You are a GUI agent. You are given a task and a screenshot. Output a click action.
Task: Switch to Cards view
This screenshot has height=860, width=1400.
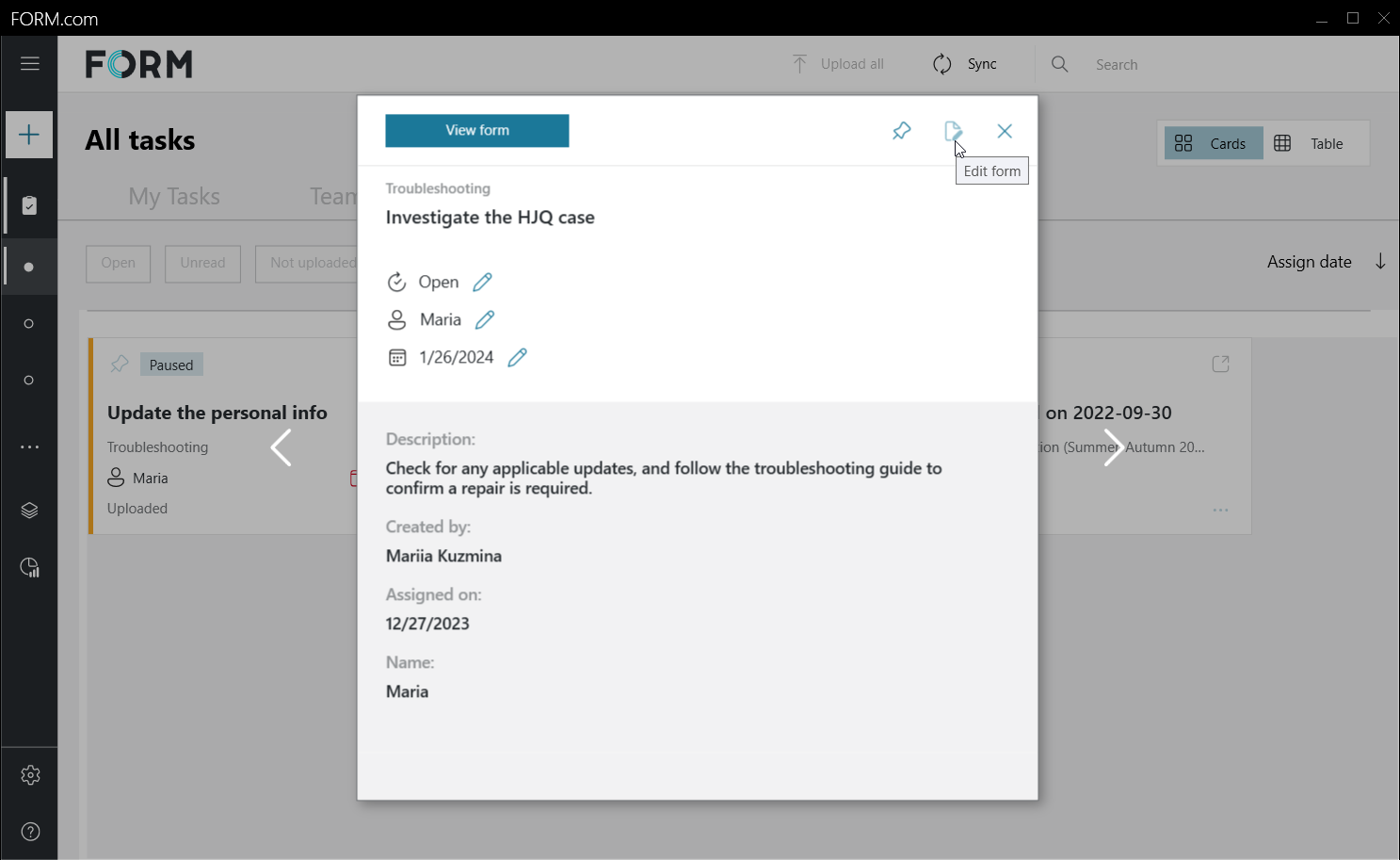click(1213, 143)
